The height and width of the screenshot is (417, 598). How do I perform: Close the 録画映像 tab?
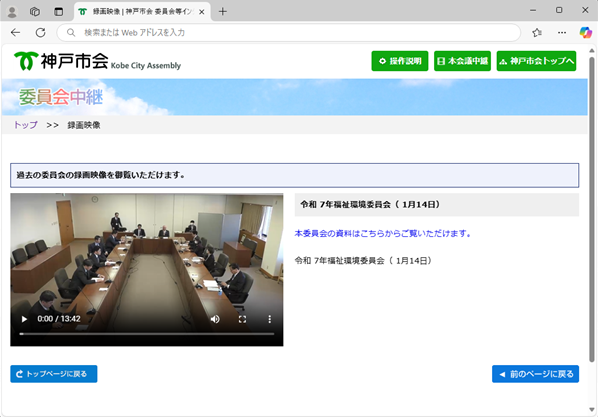202,12
